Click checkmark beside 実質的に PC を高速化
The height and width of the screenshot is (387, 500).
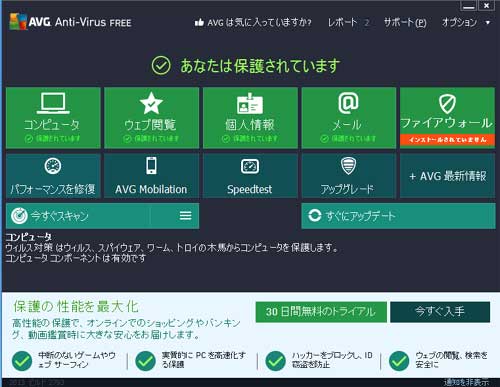(x=145, y=361)
